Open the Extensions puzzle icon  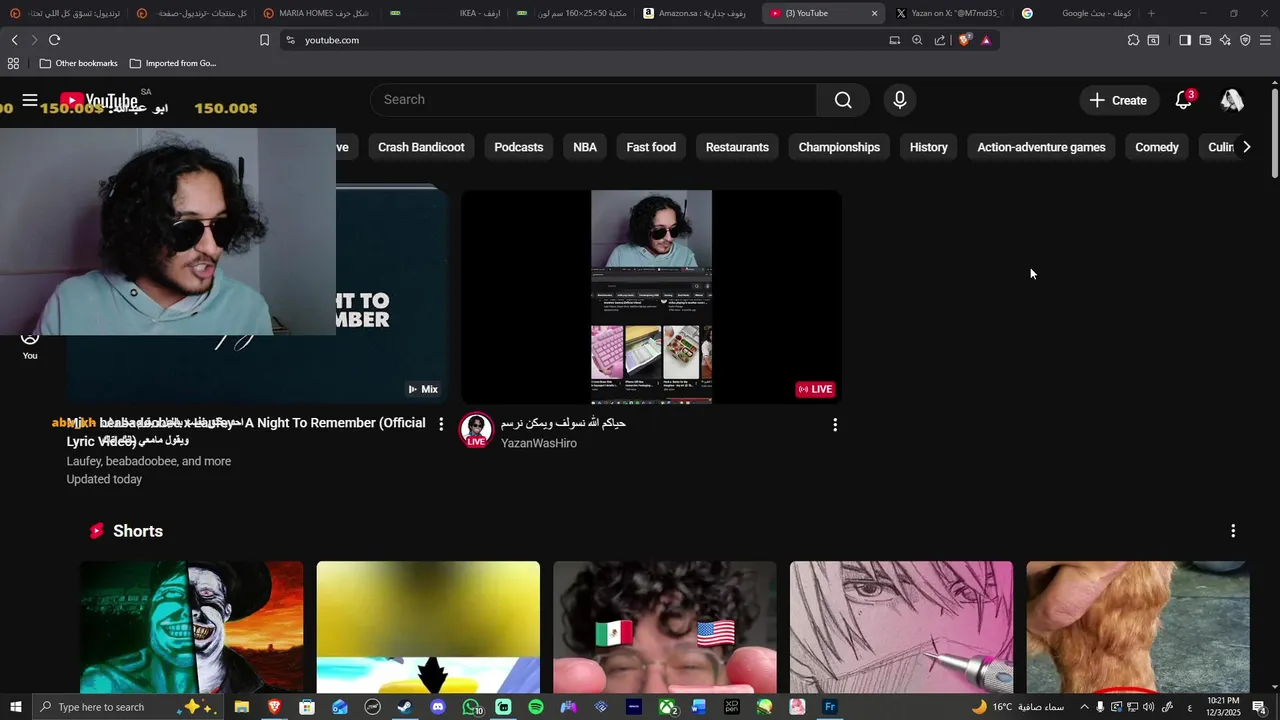point(1133,40)
